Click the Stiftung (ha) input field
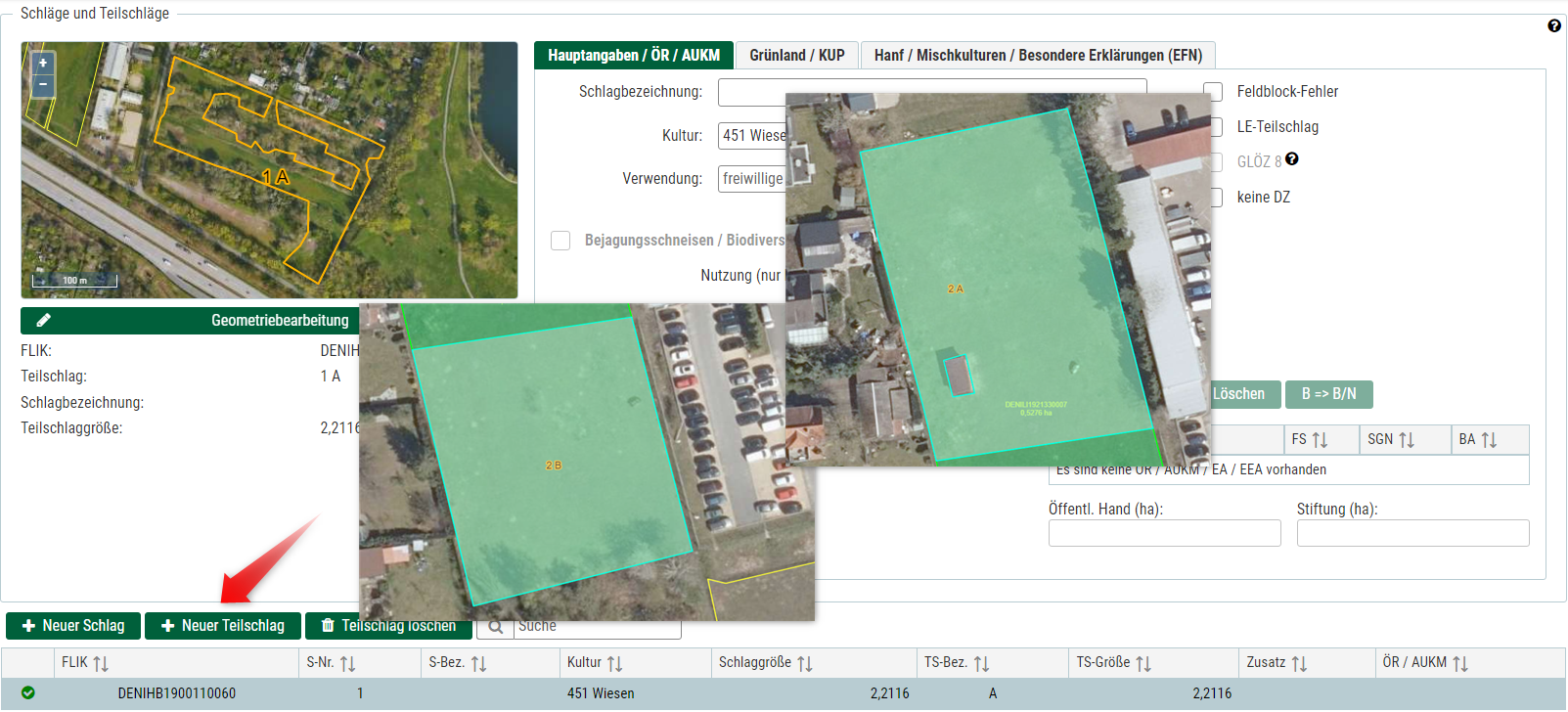Viewport: 1568px width, 712px height. pyautogui.click(x=1411, y=533)
